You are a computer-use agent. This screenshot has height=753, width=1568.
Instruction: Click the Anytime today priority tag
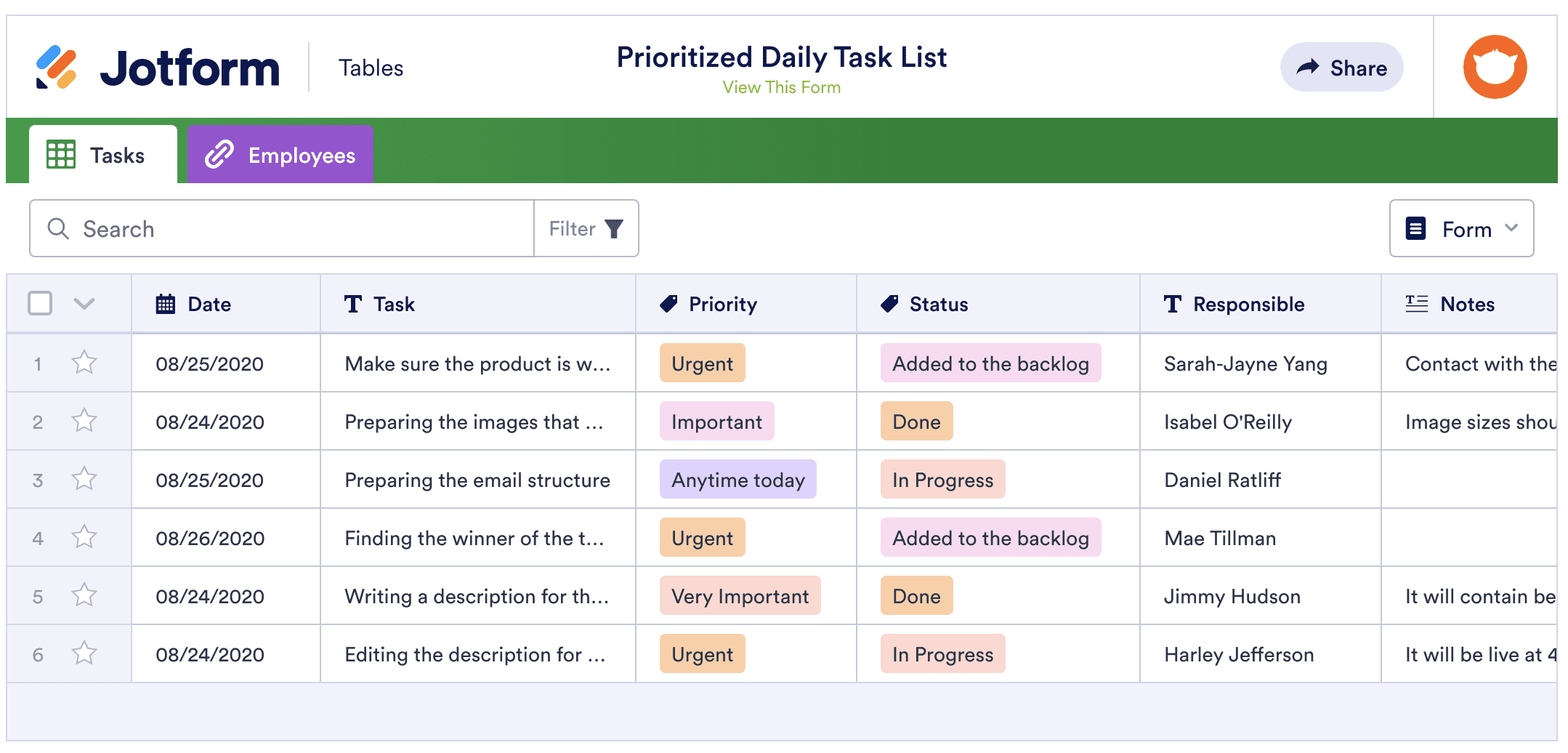(737, 480)
